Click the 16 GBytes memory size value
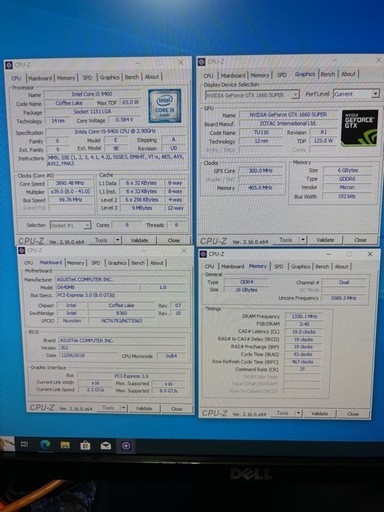This screenshot has width=384, height=512. pyautogui.click(x=247, y=290)
